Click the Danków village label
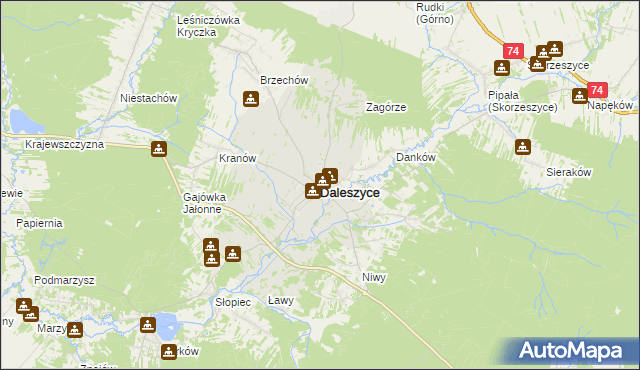 (x=416, y=157)
